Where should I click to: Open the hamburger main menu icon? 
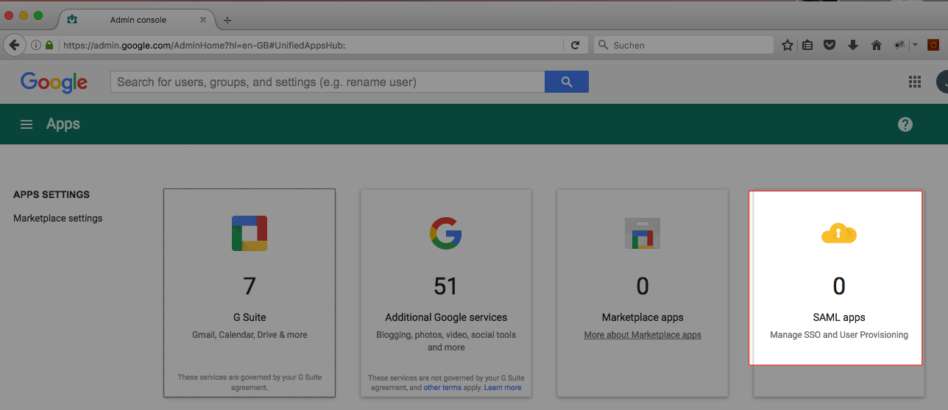click(x=26, y=125)
